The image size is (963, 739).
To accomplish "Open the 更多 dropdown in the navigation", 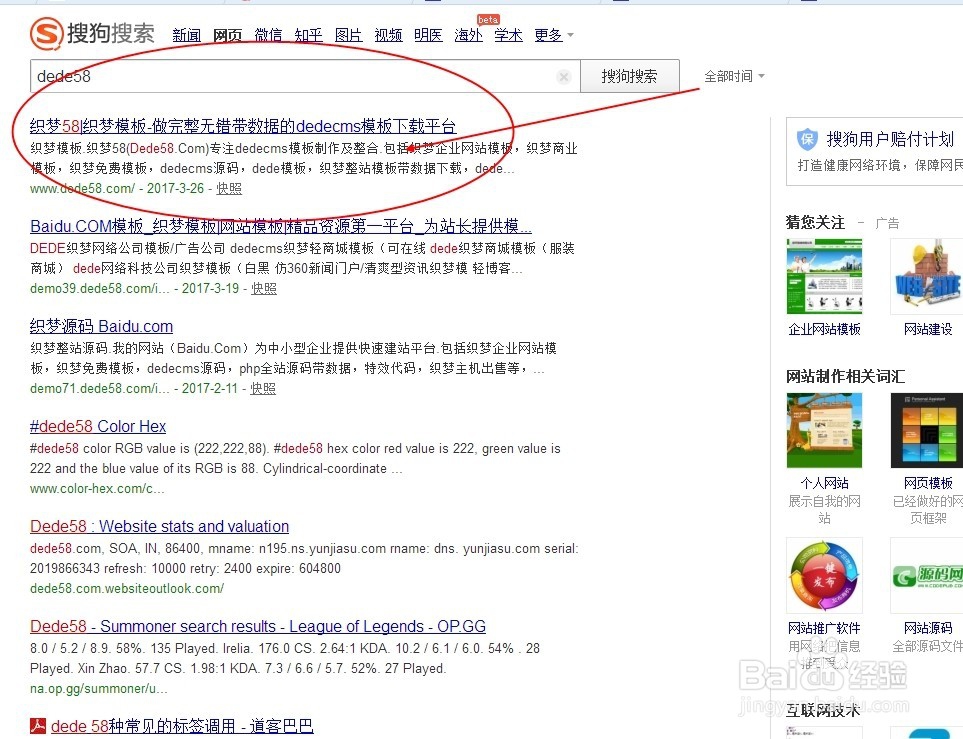I will pos(554,35).
